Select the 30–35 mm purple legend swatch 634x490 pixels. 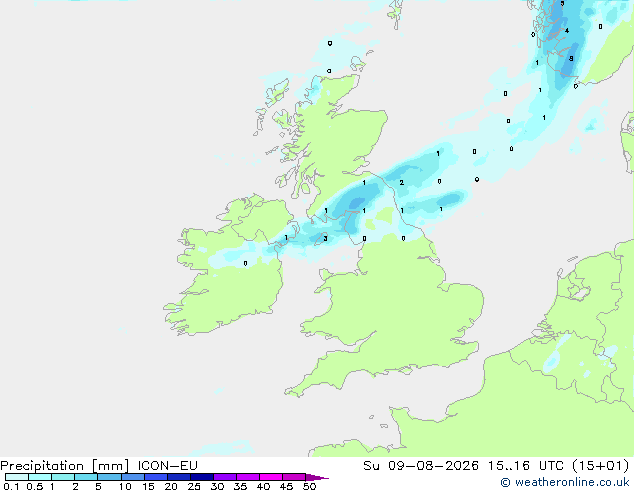point(224,477)
